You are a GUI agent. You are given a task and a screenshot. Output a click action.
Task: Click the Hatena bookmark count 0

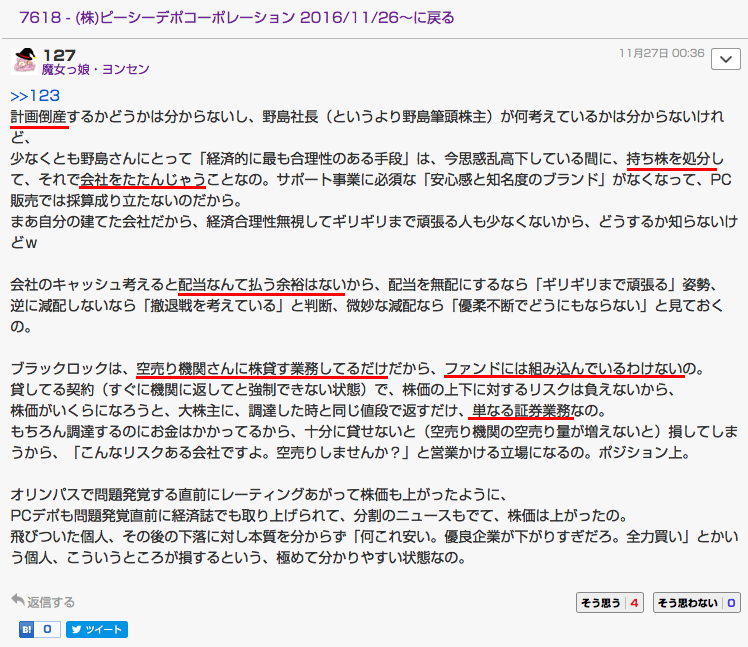tap(47, 630)
